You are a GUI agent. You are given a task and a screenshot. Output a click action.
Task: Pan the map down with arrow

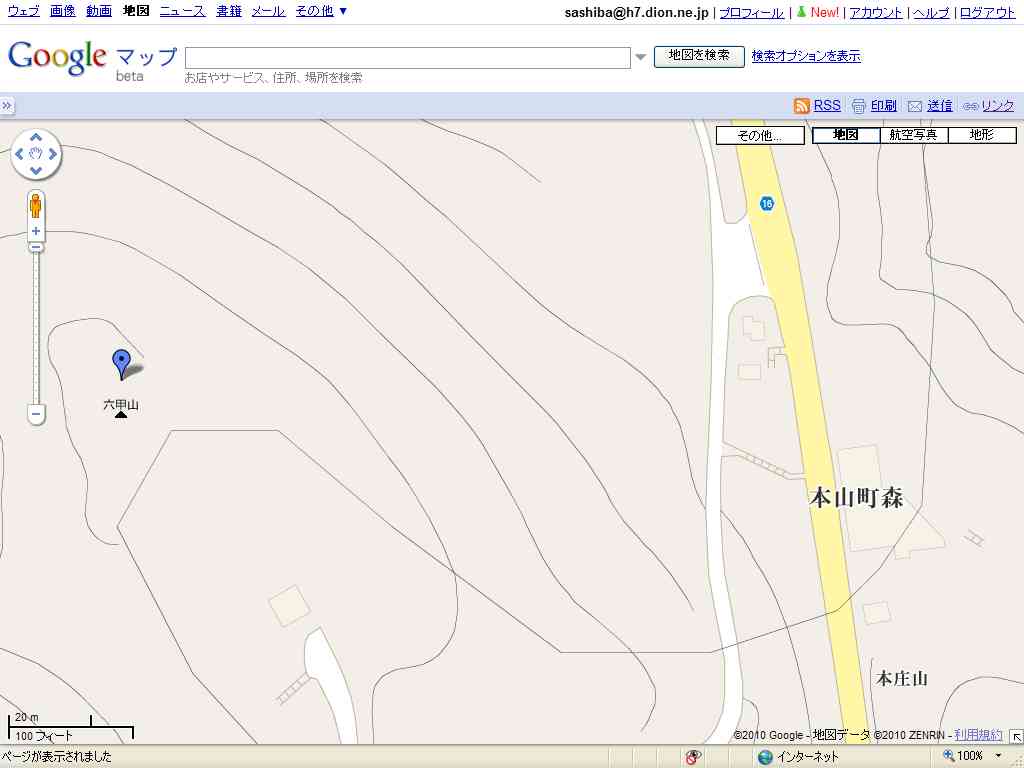pos(36,171)
